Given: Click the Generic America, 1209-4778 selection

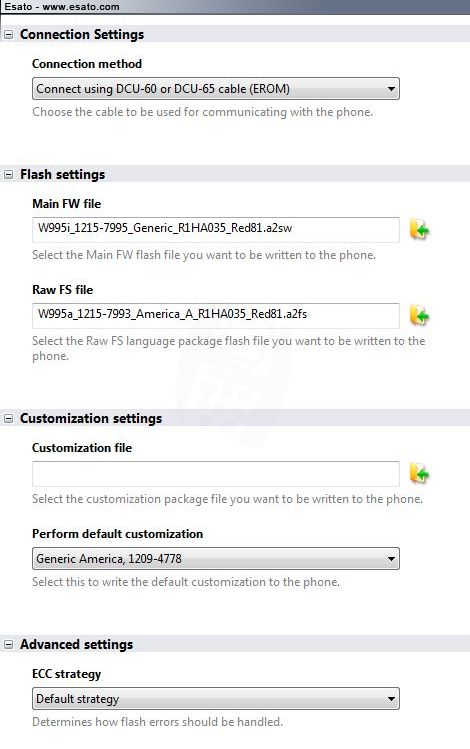Looking at the screenshot, I should [x=109, y=559].
